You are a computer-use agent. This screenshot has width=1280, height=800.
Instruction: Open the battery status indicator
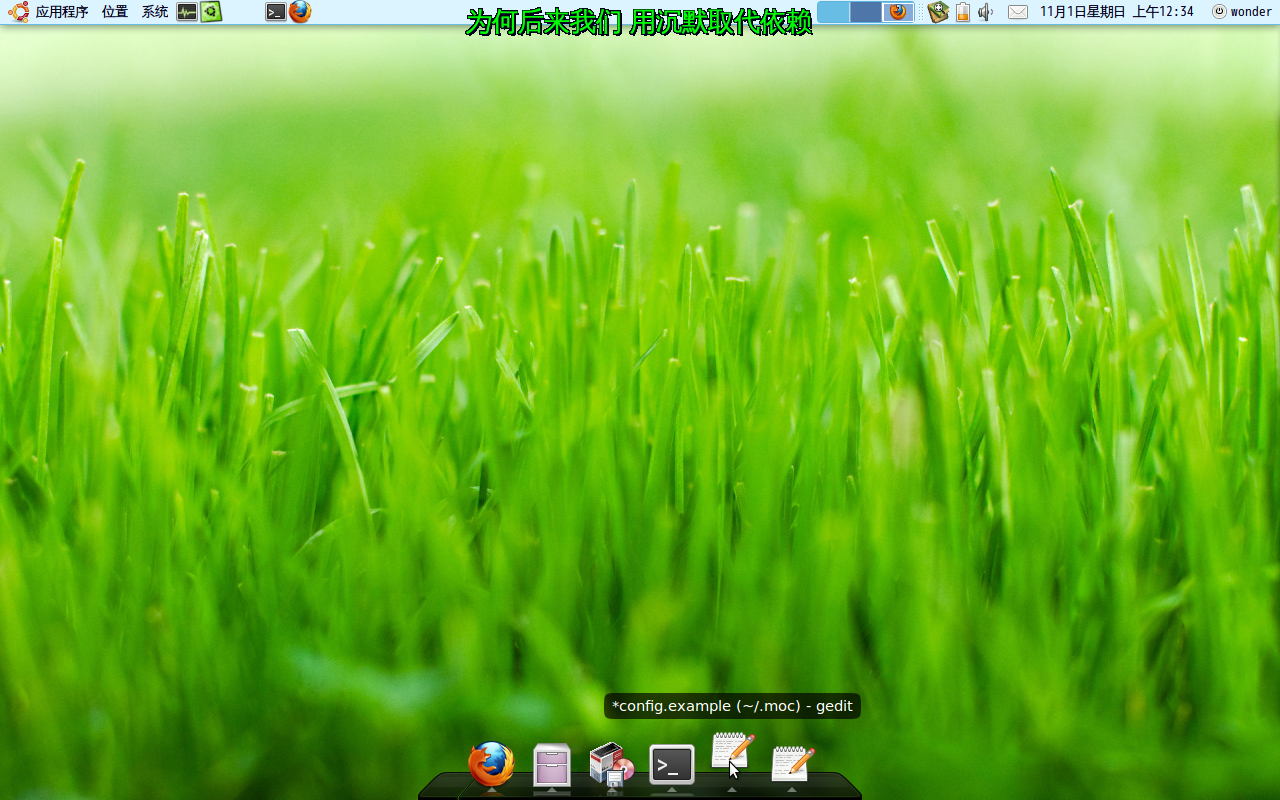(963, 12)
